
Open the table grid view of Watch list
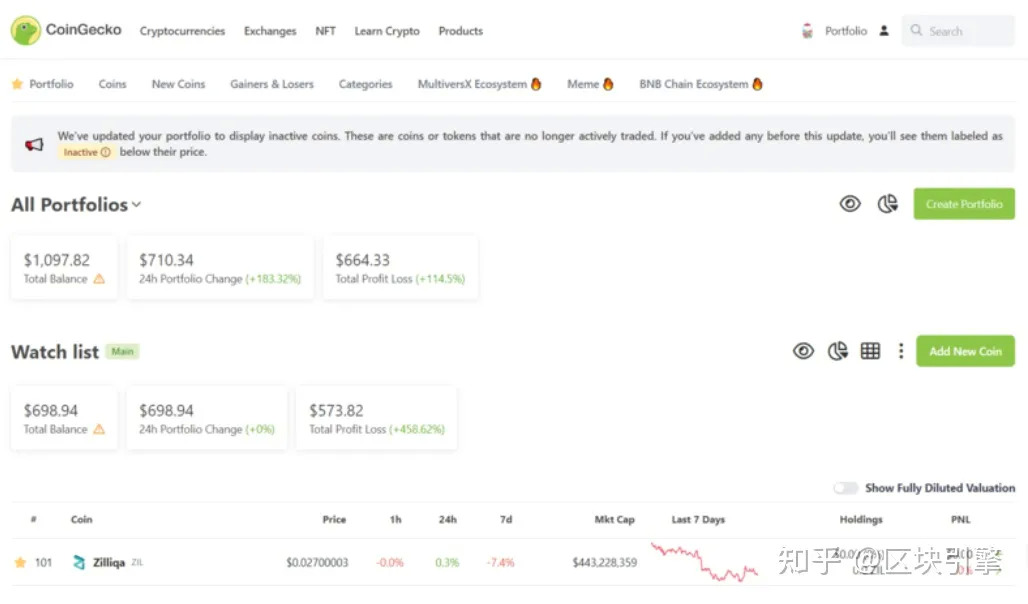[x=870, y=351]
